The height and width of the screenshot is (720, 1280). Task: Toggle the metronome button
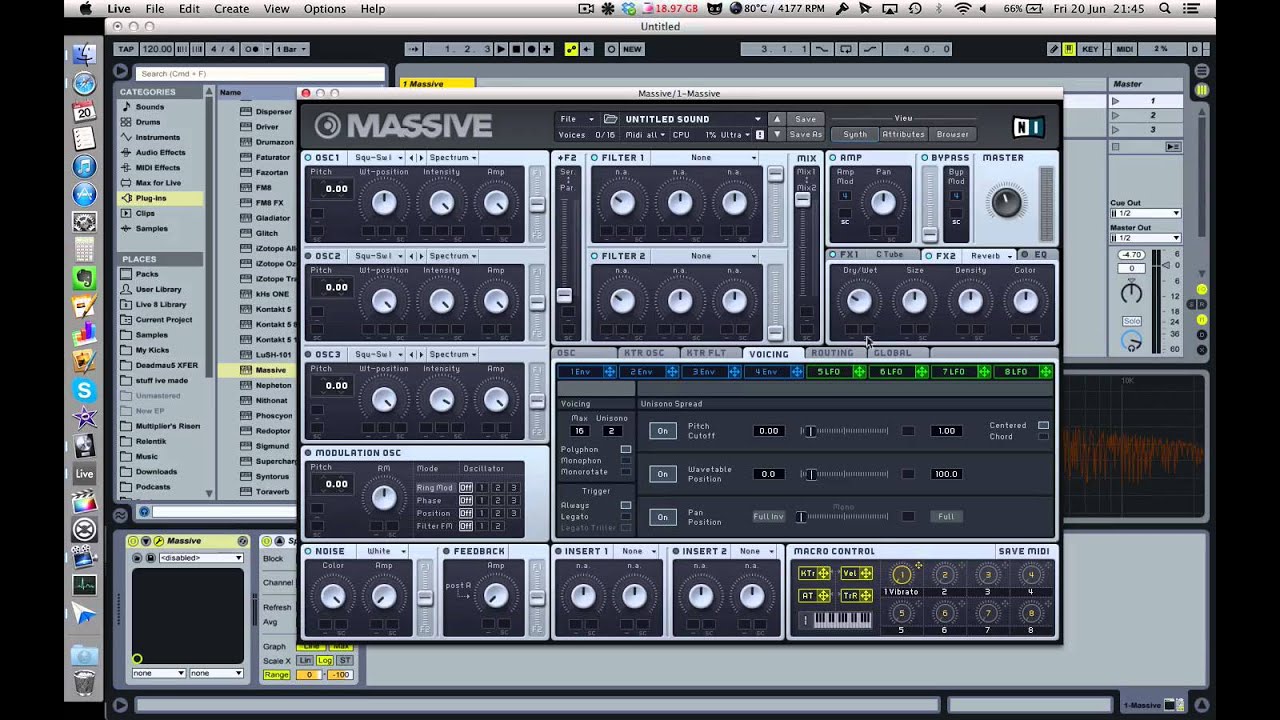pyautogui.click(x=251, y=49)
